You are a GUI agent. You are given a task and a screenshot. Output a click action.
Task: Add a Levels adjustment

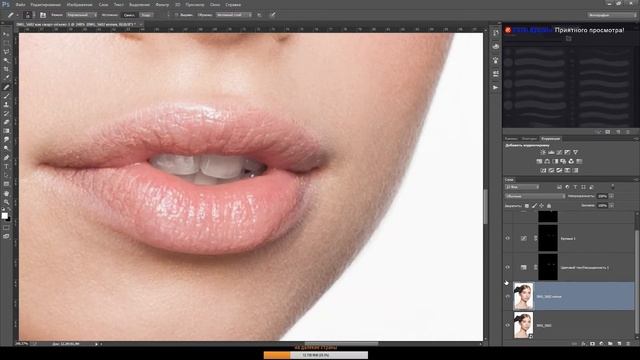tap(551, 152)
